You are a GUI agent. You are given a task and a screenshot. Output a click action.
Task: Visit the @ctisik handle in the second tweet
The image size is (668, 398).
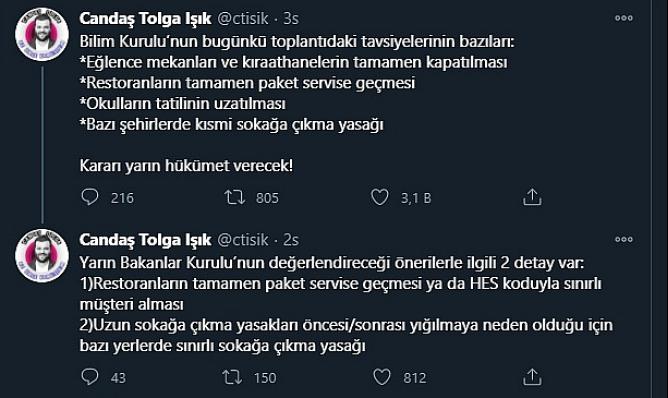(243, 240)
